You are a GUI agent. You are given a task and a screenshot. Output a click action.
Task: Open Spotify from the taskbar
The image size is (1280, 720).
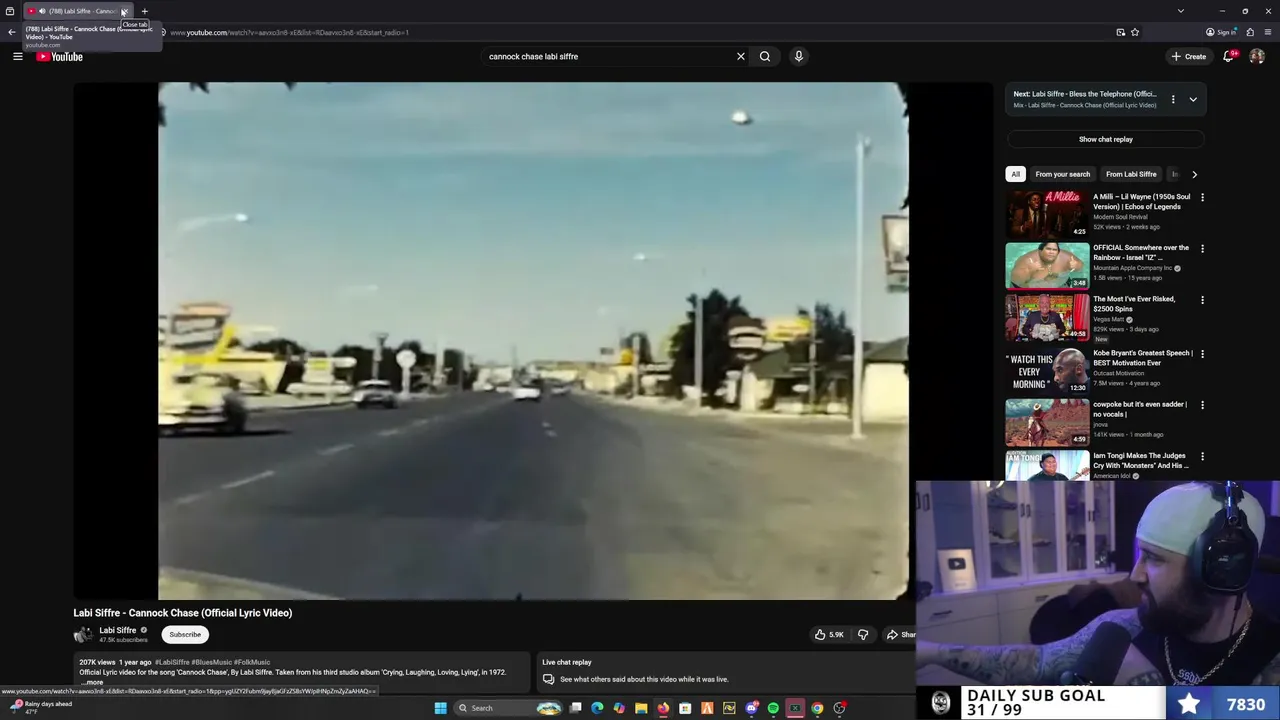pos(773,708)
